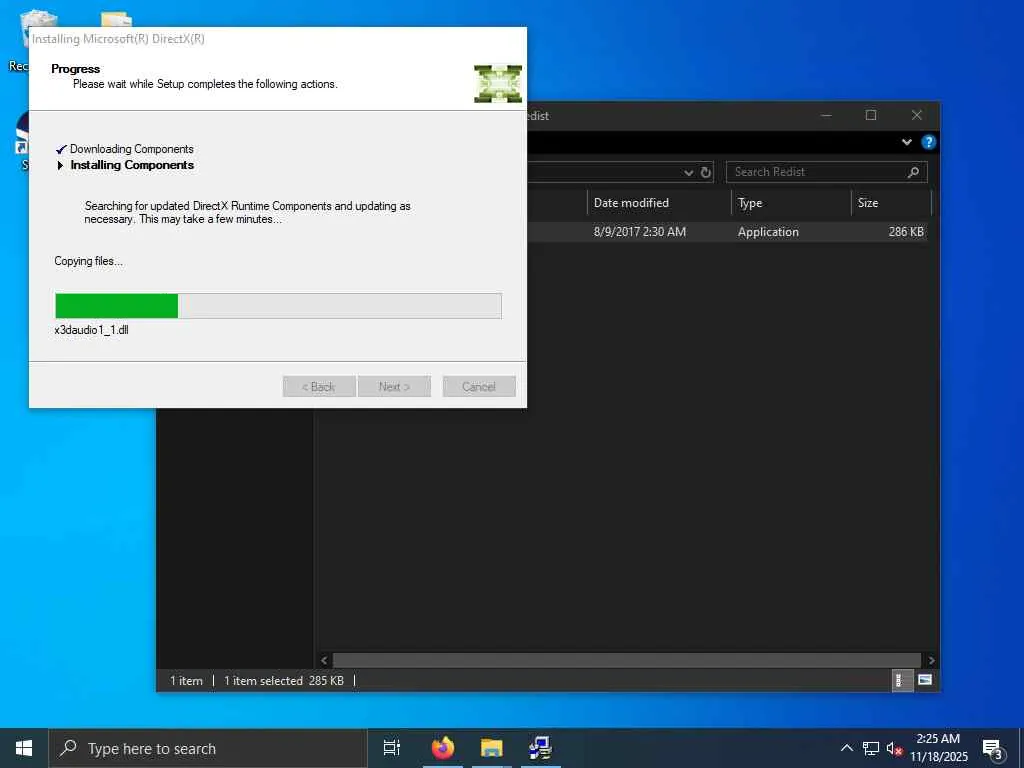Open the Windows Start menu
The image size is (1024, 768).
click(x=24, y=748)
